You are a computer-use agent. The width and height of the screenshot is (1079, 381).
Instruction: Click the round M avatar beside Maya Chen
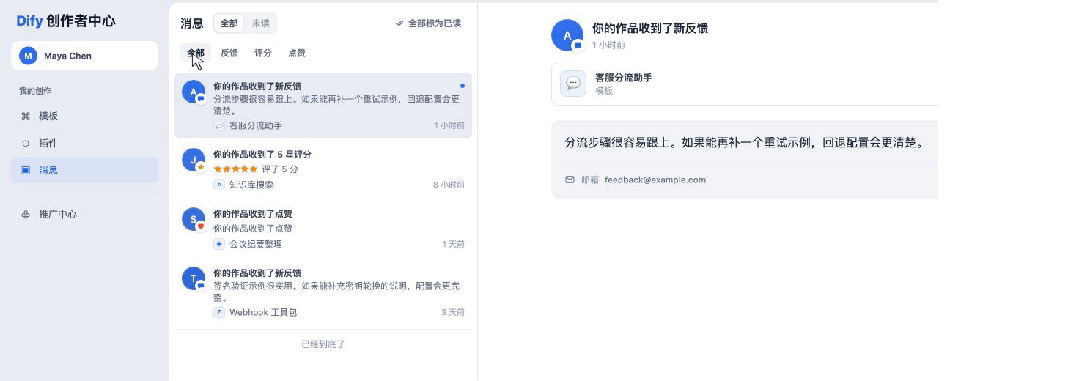(28, 56)
